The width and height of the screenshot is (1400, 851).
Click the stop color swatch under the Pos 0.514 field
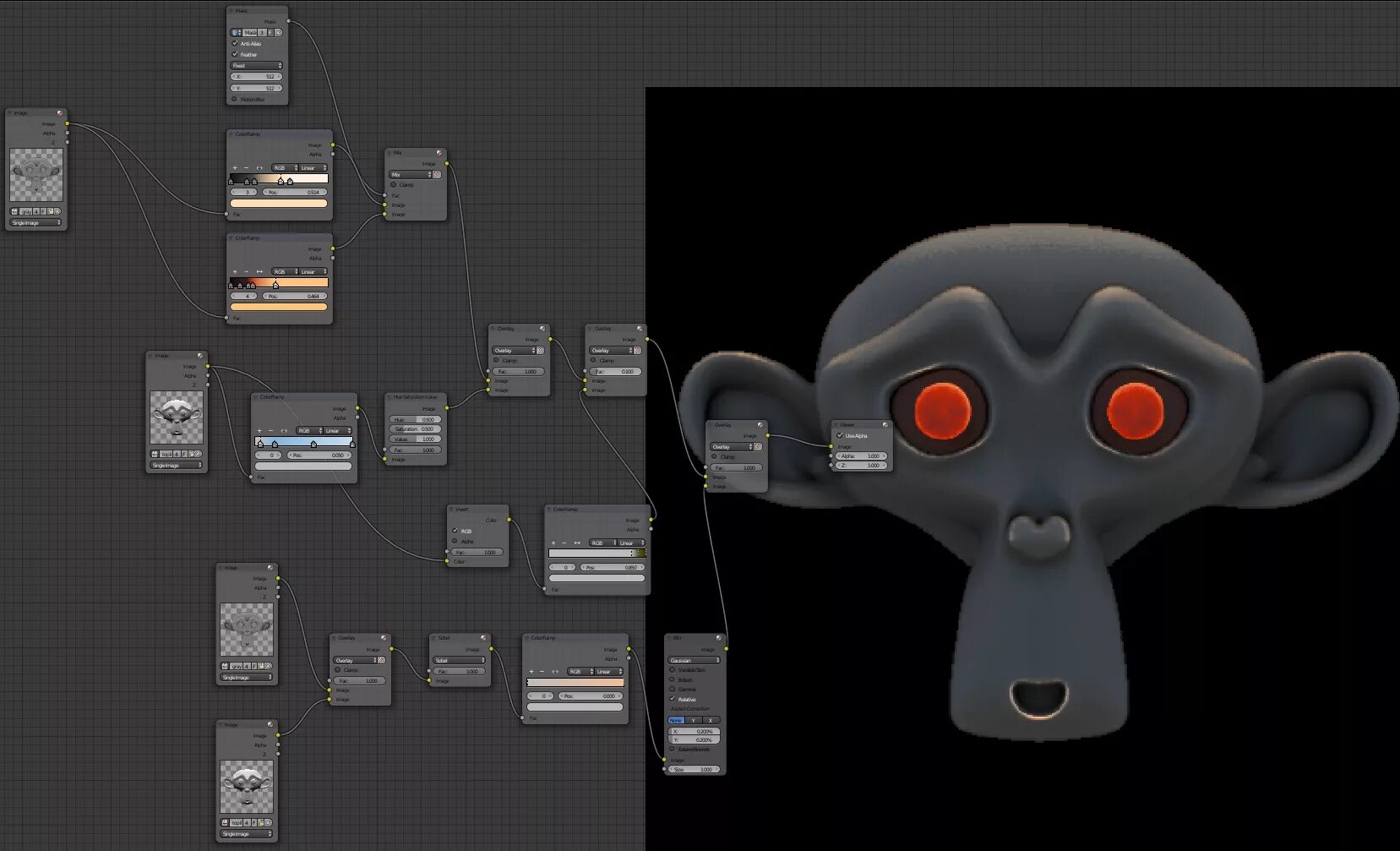[x=279, y=204]
